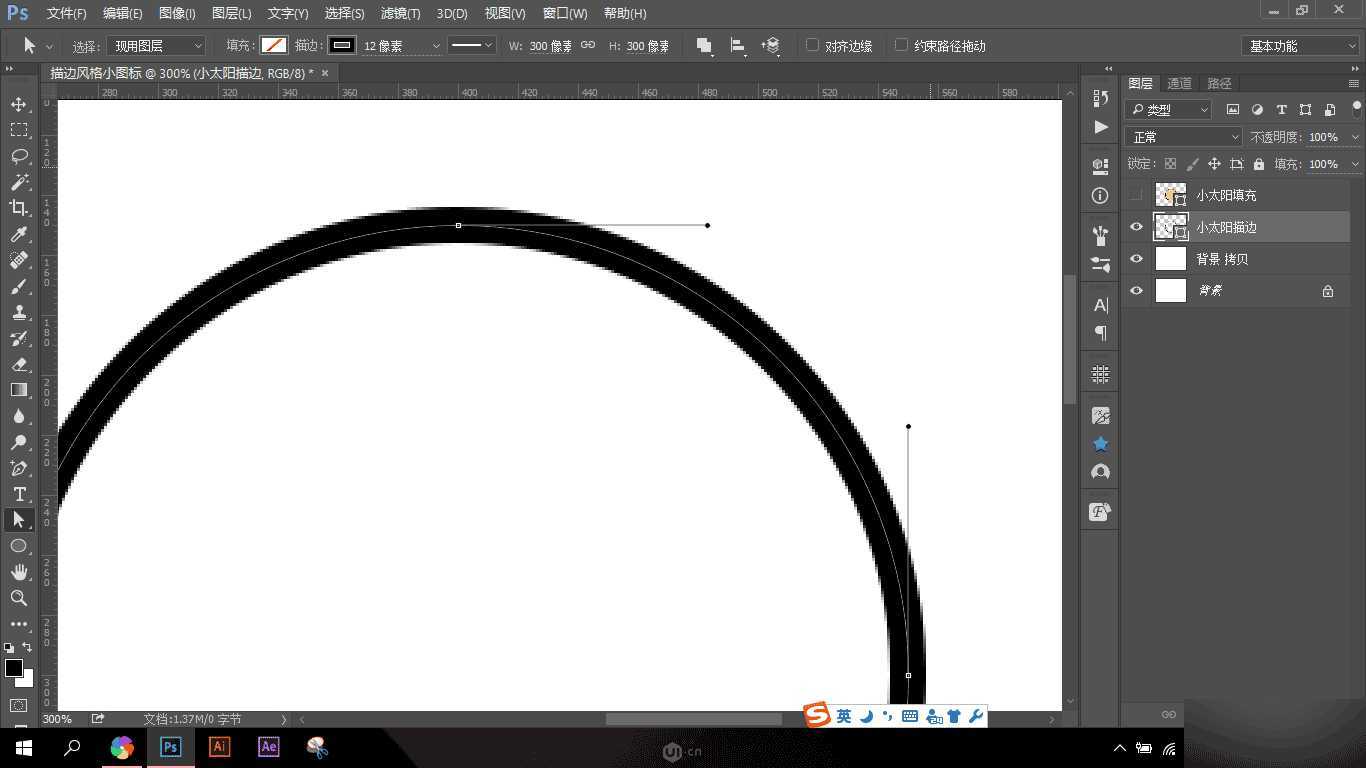The width and height of the screenshot is (1366, 768).
Task: Open the 滤镜(T) menu
Action: pos(400,13)
